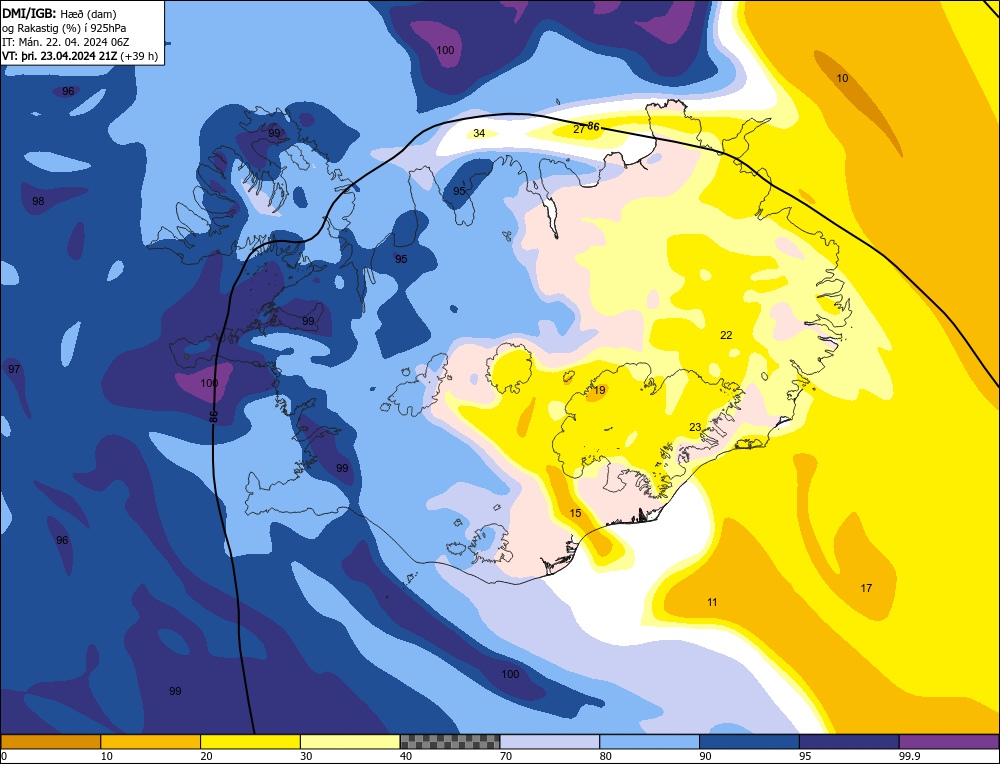Click the medium blue 90–95 legend swatch
The width and height of the screenshot is (1000, 764).
pos(749,741)
